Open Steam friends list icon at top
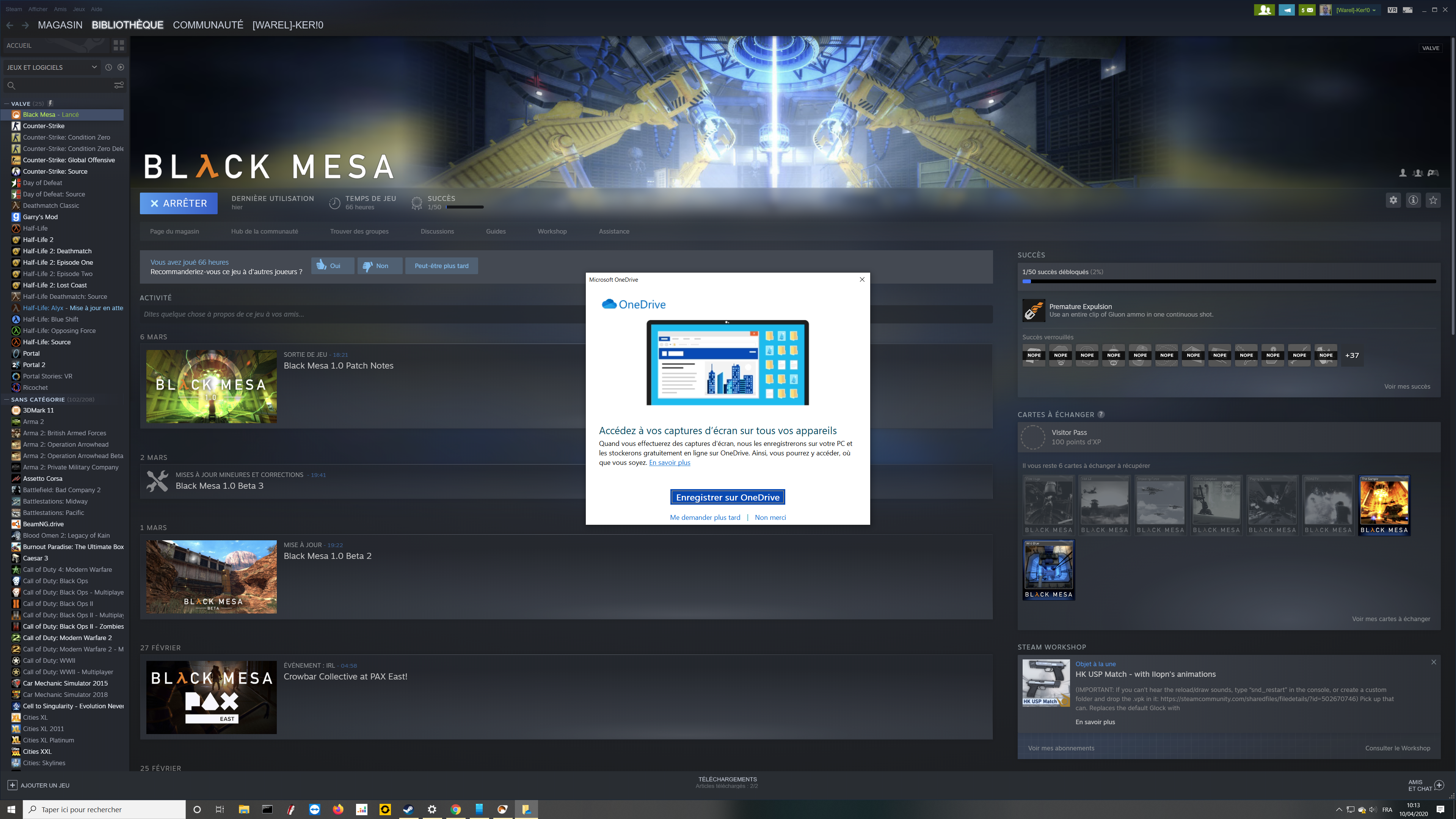This screenshot has height=819, width=1456. click(1264, 9)
